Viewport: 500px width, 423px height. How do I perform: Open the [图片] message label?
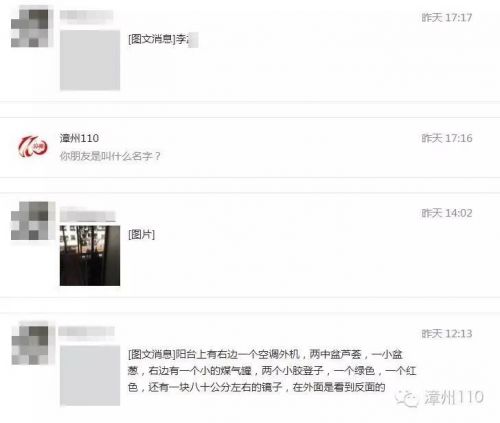[x=142, y=234]
